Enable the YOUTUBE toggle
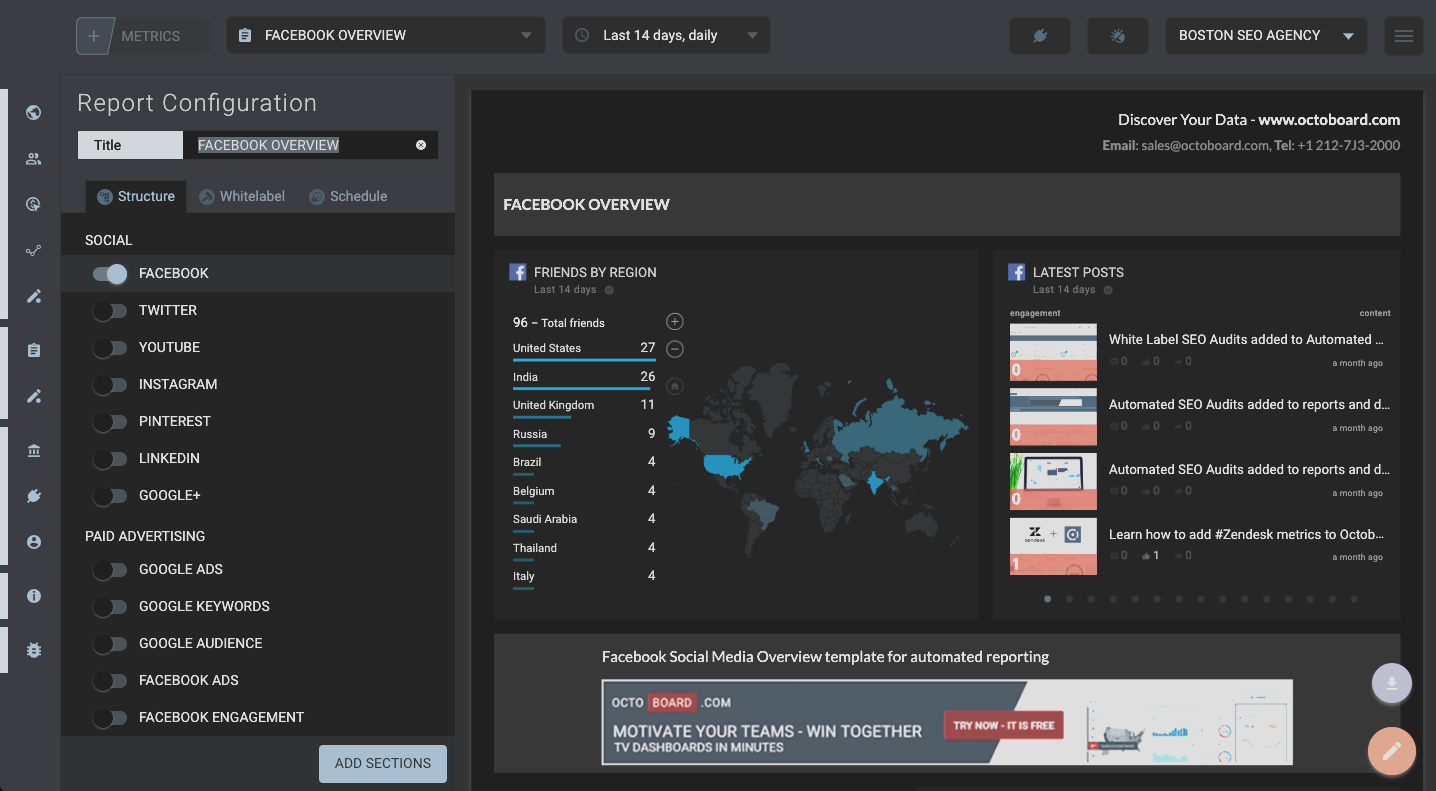This screenshot has height=791, width=1436. [x=110, y=348]
